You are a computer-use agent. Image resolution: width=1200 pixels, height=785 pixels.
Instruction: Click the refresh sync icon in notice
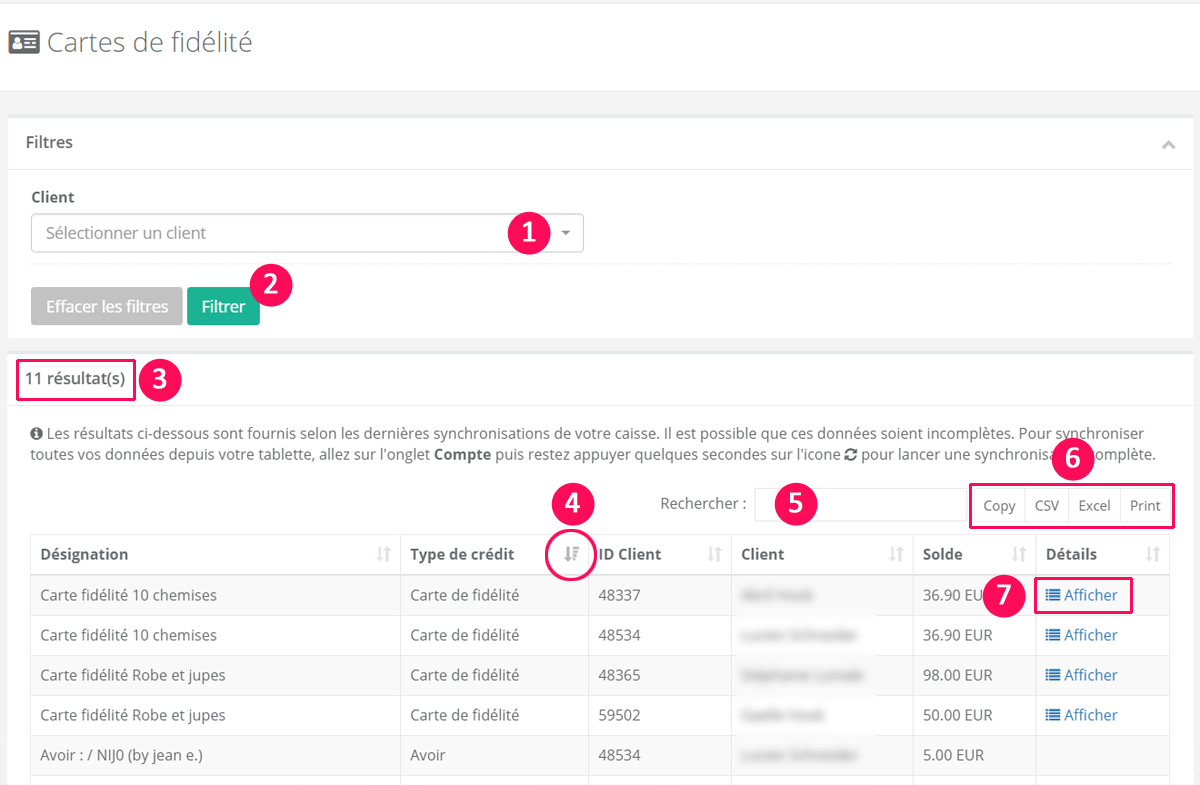coord(851,455)
